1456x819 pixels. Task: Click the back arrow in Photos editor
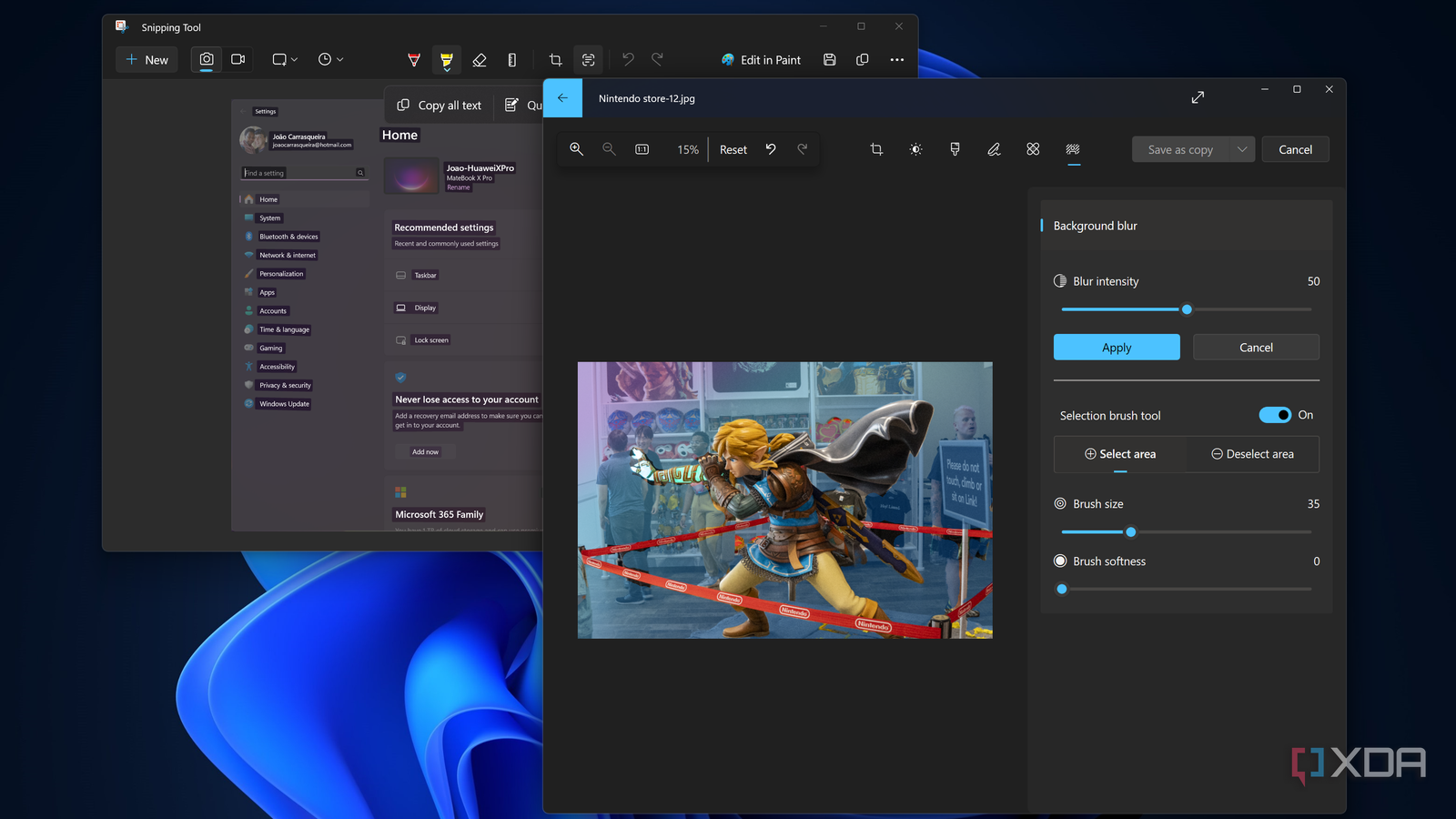(562, 98)
